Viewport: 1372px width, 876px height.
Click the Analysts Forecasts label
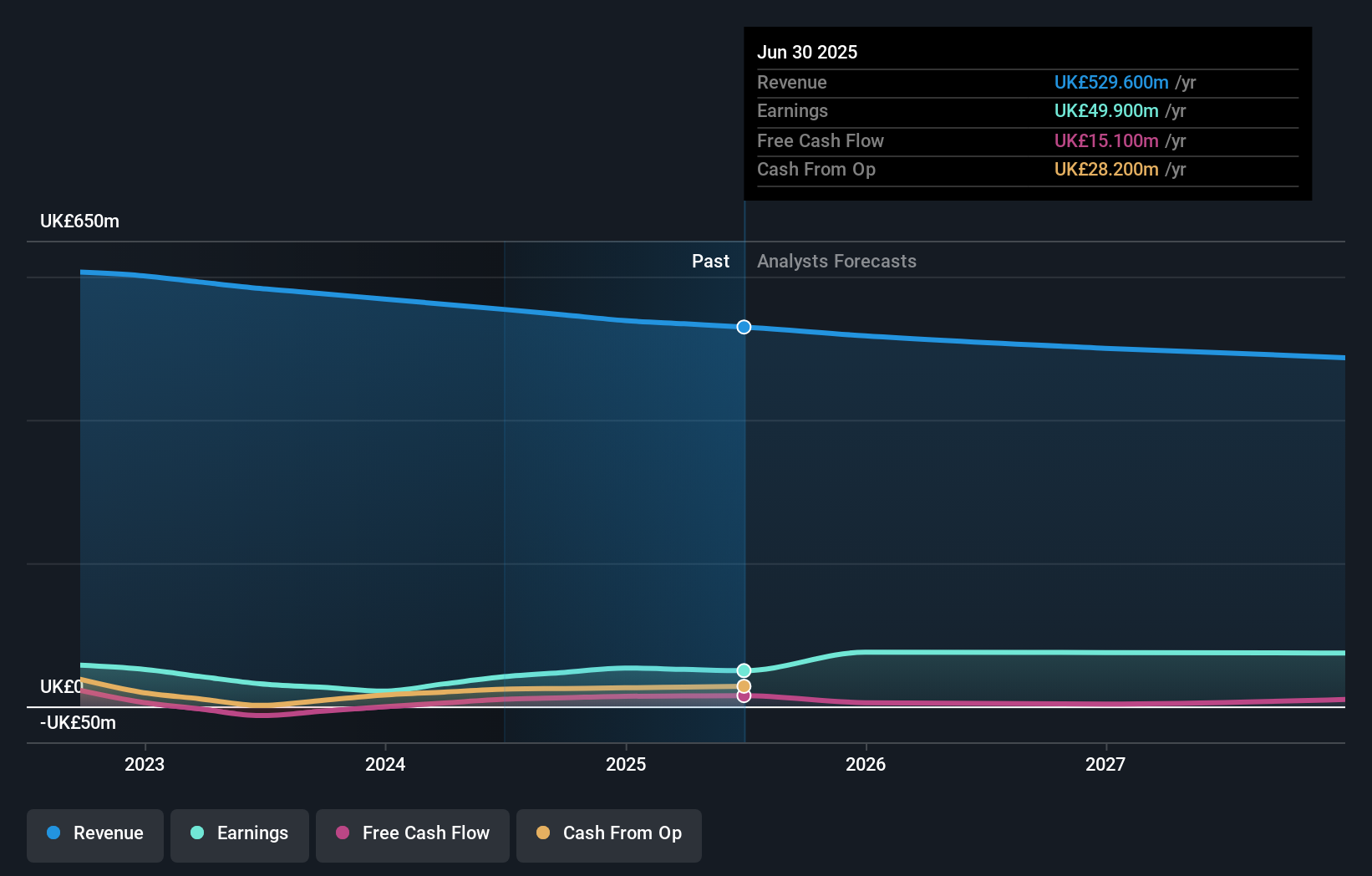[836, 262]
